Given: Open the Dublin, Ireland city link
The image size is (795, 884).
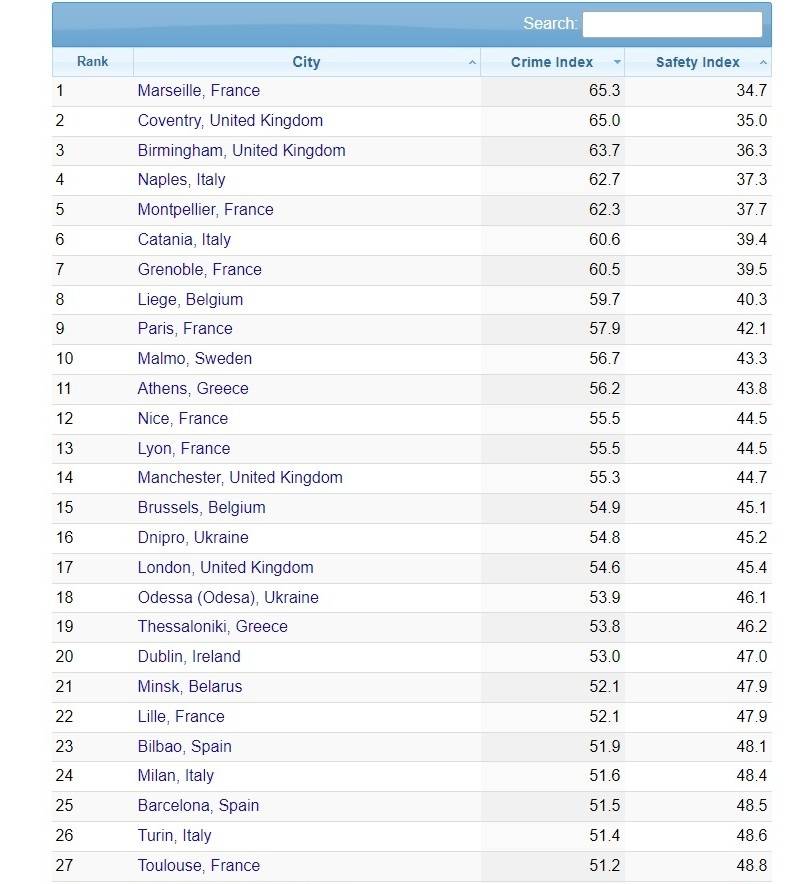Looking at the screenshot, I should pyautogui.click(x=189, y=657).
